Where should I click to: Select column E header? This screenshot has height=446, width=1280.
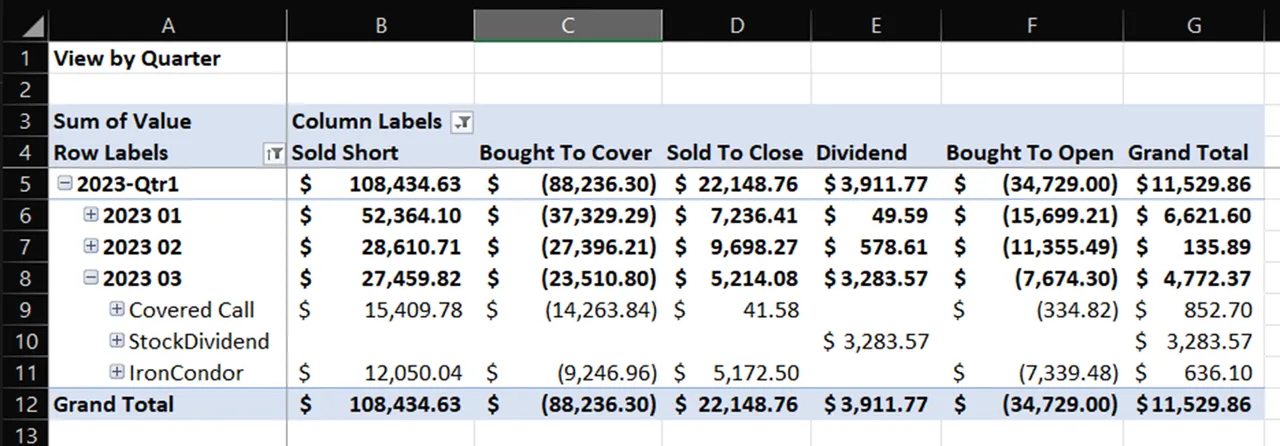click(875, 26)
